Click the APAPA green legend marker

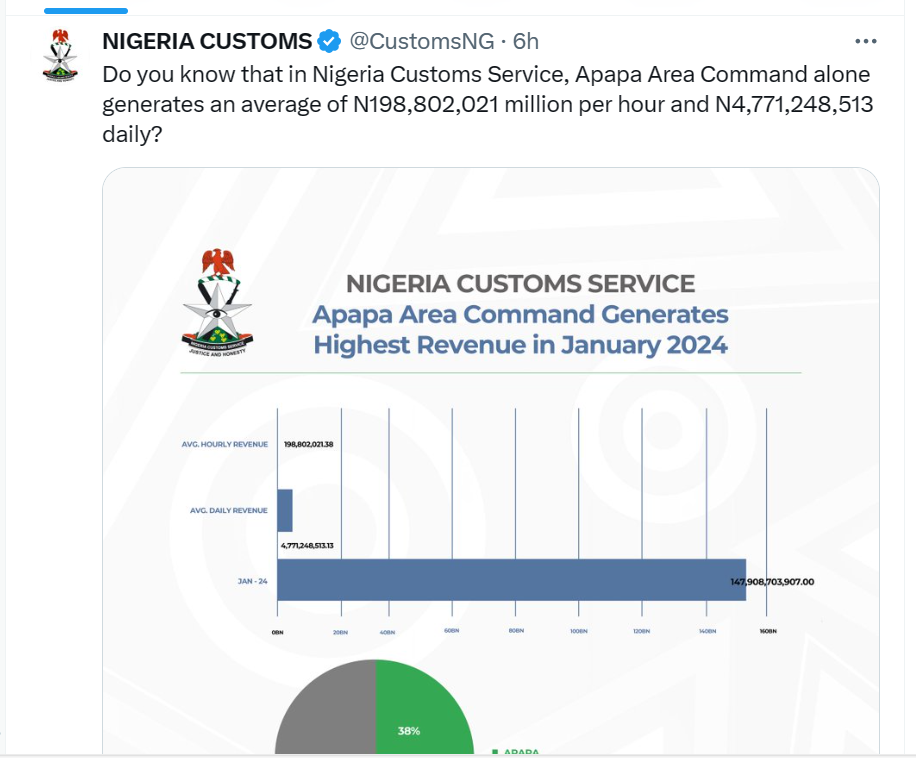tap(494, 751)
